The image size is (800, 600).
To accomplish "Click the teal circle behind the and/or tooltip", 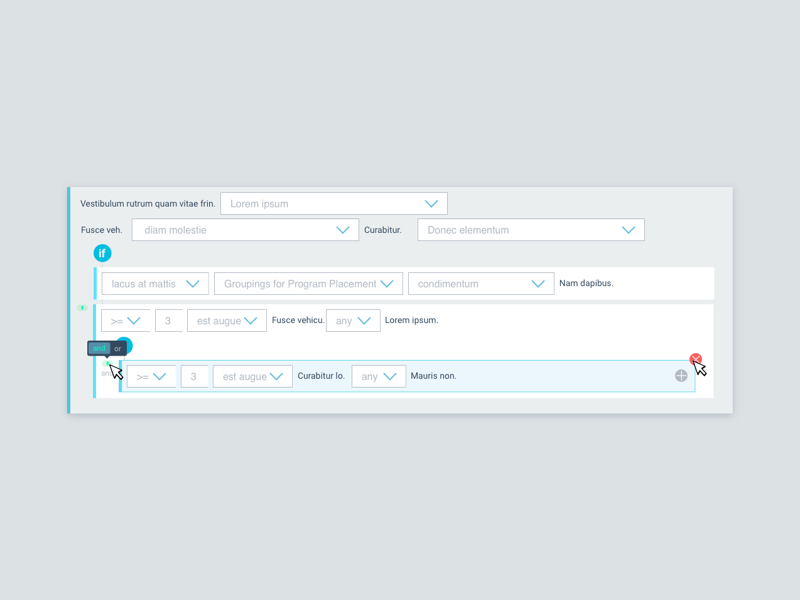I will (125, 346).
